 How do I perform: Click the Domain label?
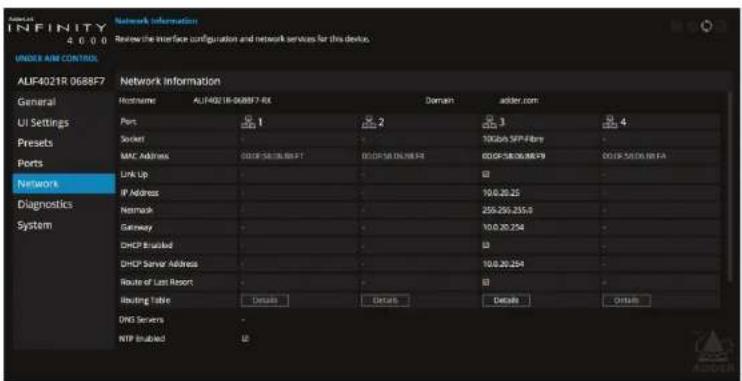coord(440,100)
